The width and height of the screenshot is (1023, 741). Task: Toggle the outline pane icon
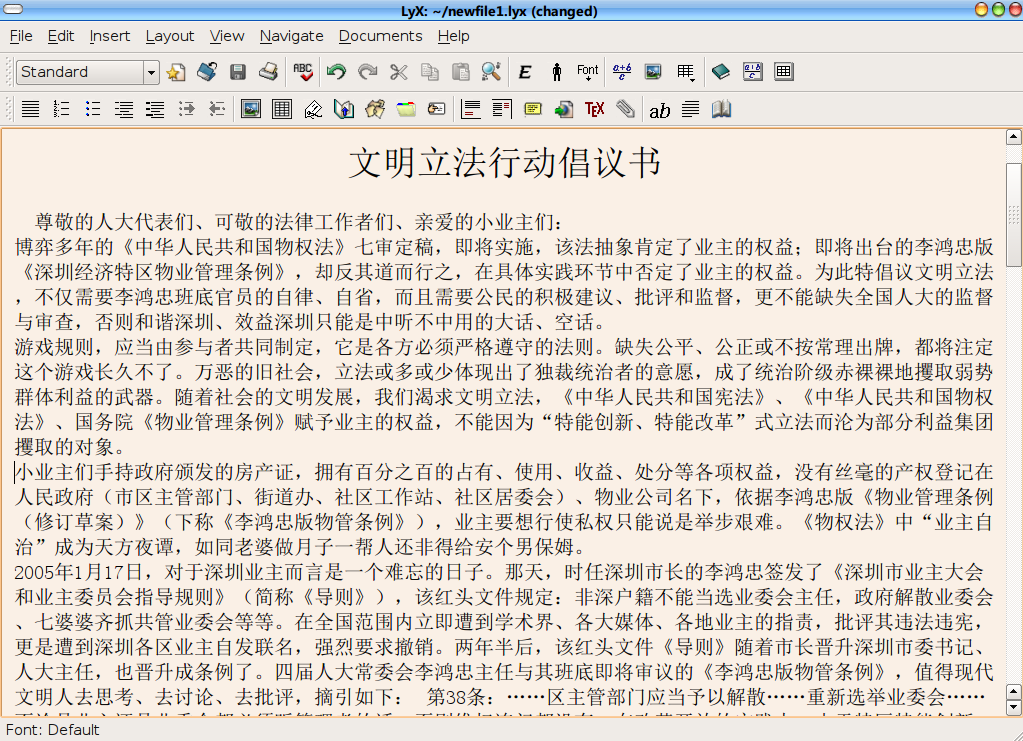[x=721, y=72]
